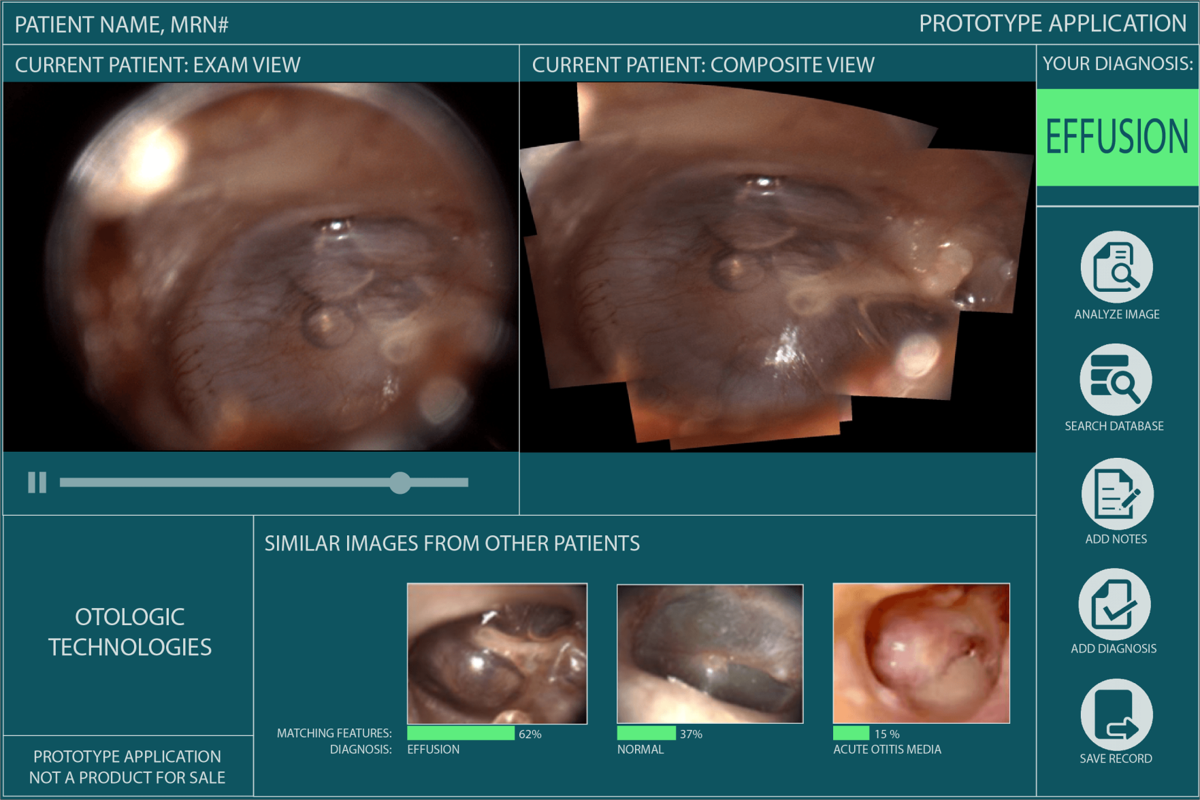Click the exam view ear image

[x=260, y=266]
